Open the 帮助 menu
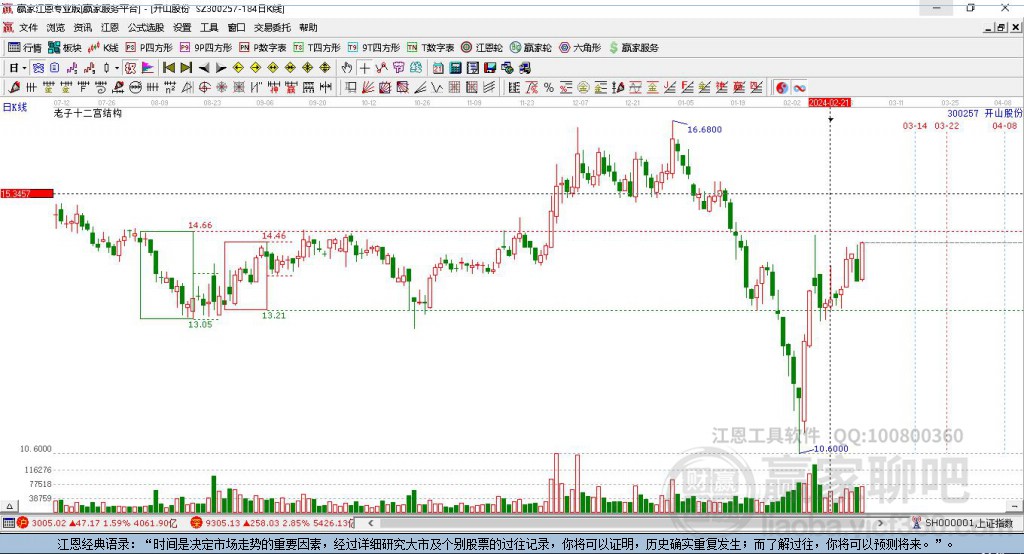This screenshot has height=554, width=1024. pos(308,27)
